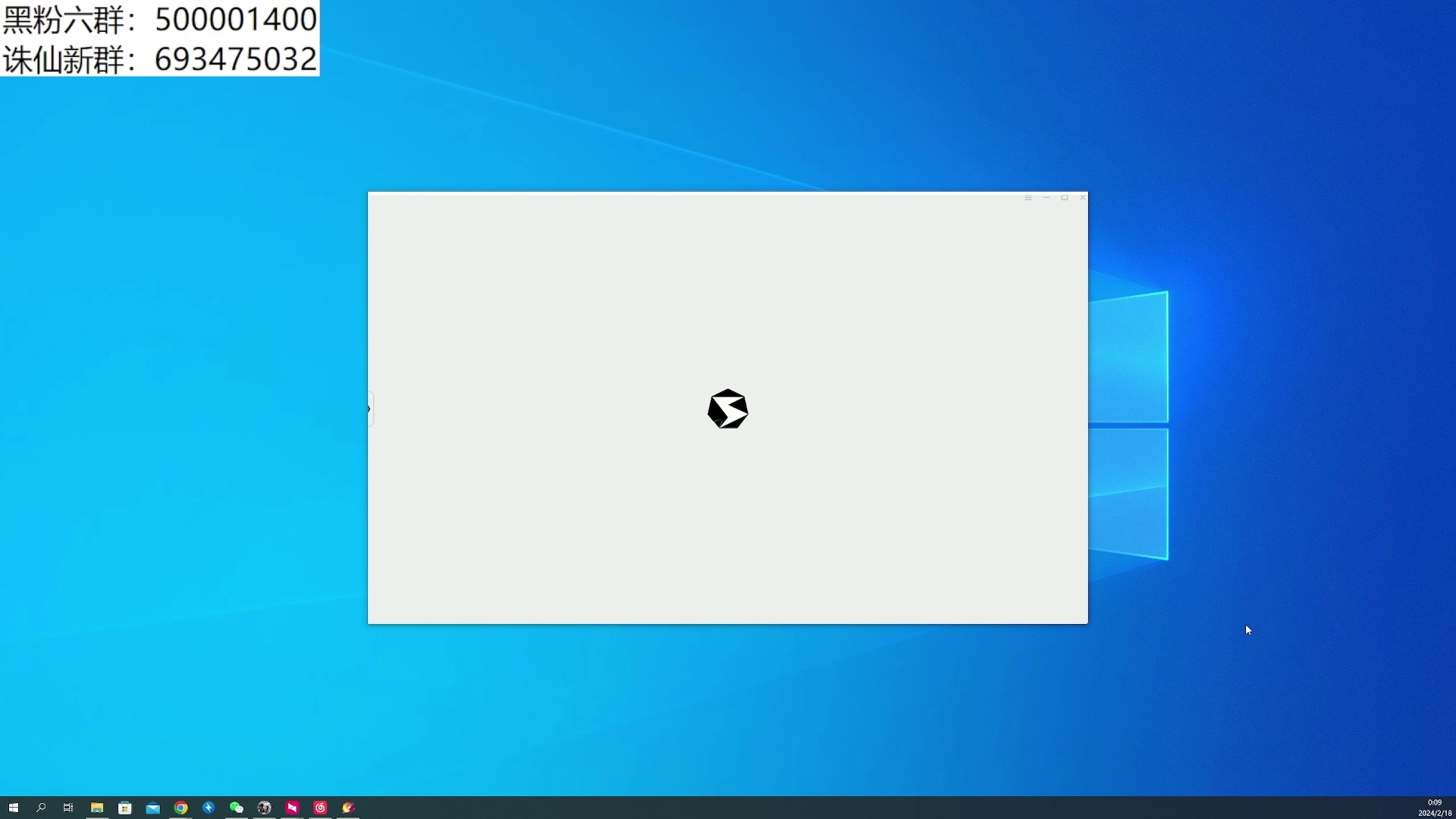This screenshot has height=819, width=1456.
Task: Click the black hexagon loading logo
Action: (x=728, y=409)
